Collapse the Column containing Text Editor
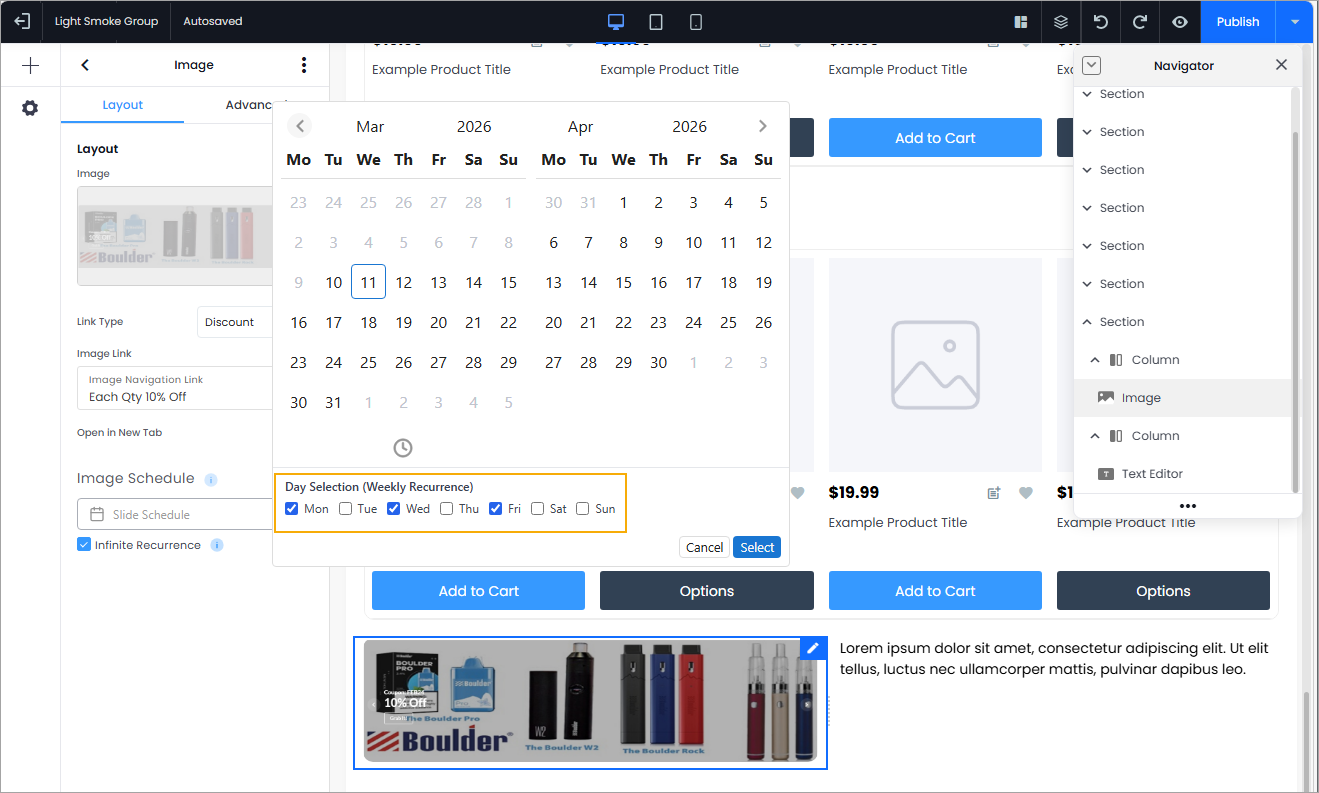This screenshot has height=793, width=1319. (x=1094, y=436)
